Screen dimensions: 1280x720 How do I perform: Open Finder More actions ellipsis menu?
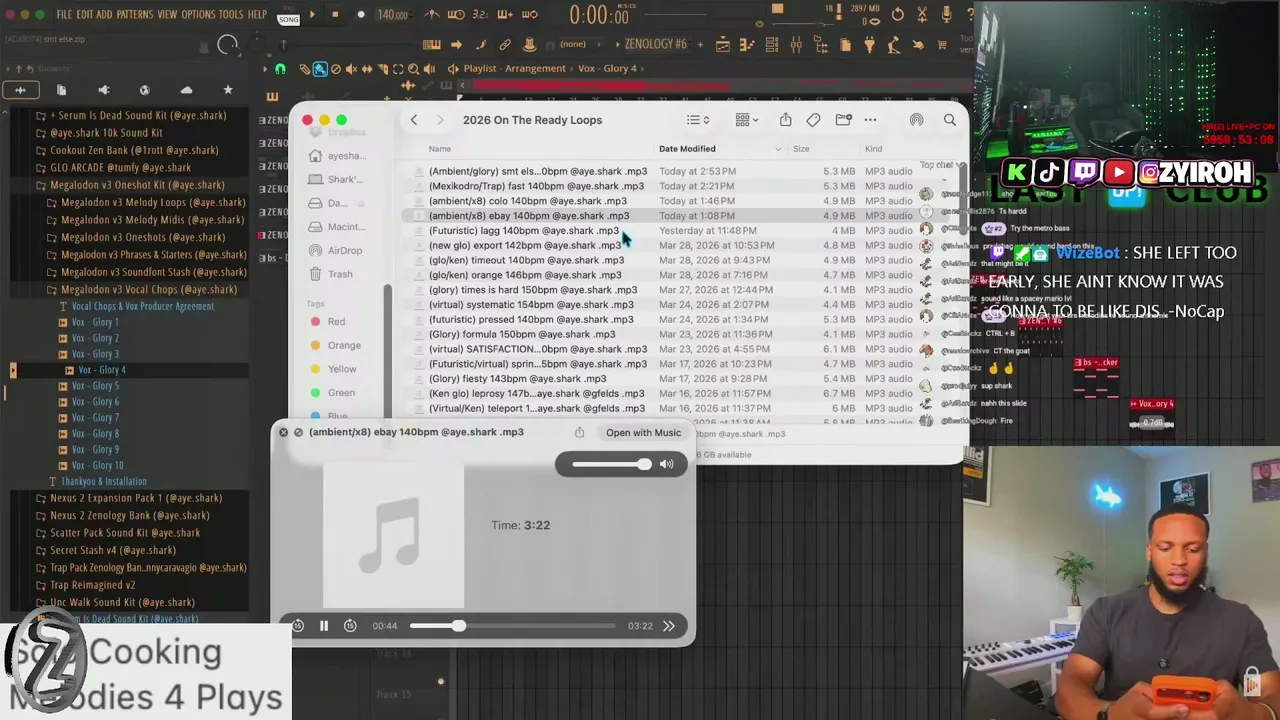pos(870,120)
